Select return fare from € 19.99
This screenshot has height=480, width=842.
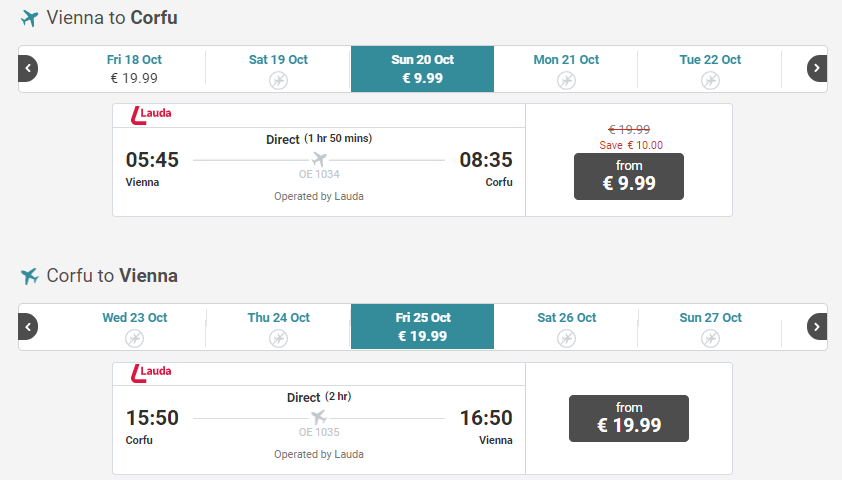pyautogui.click(x=629, y=418)
